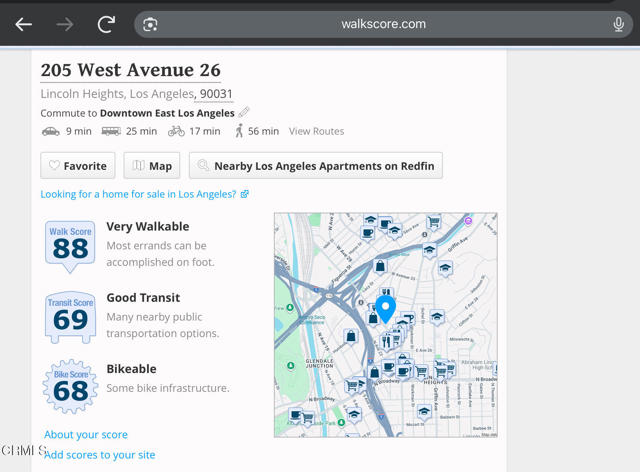640x472 pixels.
Task: Click the 90031 zip code link
Action: (216, 94)
